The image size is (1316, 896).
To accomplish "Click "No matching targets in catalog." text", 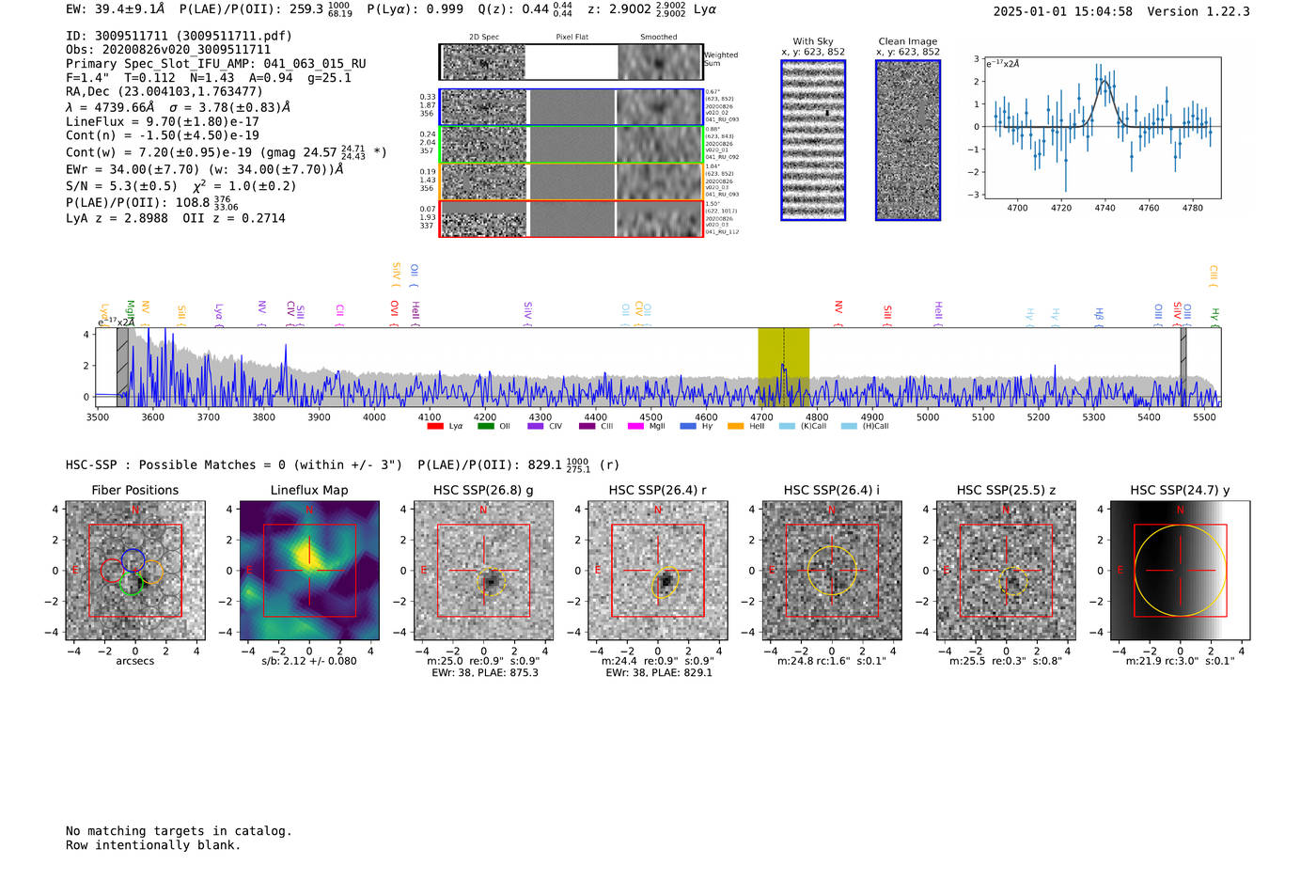I will pyautogui.click(x=179, y=831).
